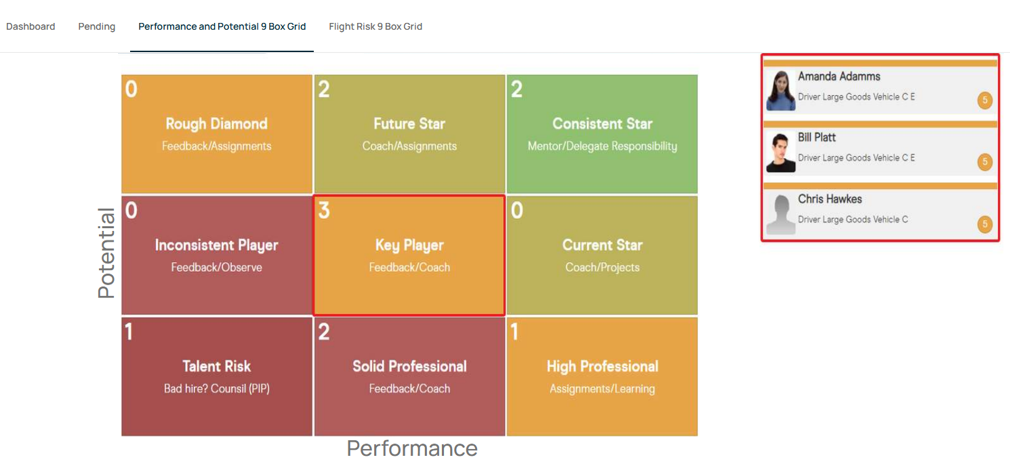Screen dimensions: 1010x473
Task: Switch to the Pending tab
Action: click(x=97, y=26)
